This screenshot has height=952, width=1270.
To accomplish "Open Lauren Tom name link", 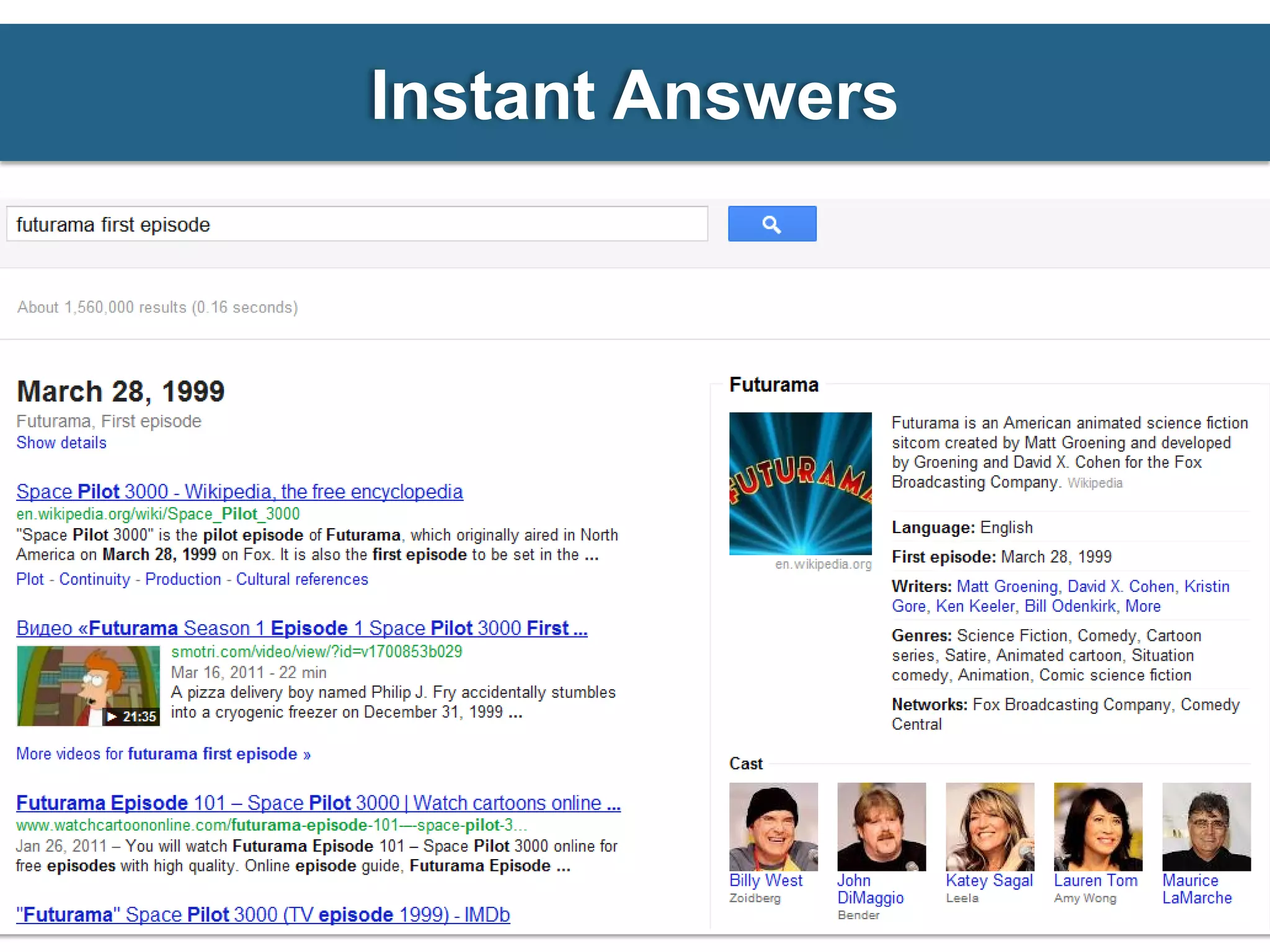I will pos(1096,880).
